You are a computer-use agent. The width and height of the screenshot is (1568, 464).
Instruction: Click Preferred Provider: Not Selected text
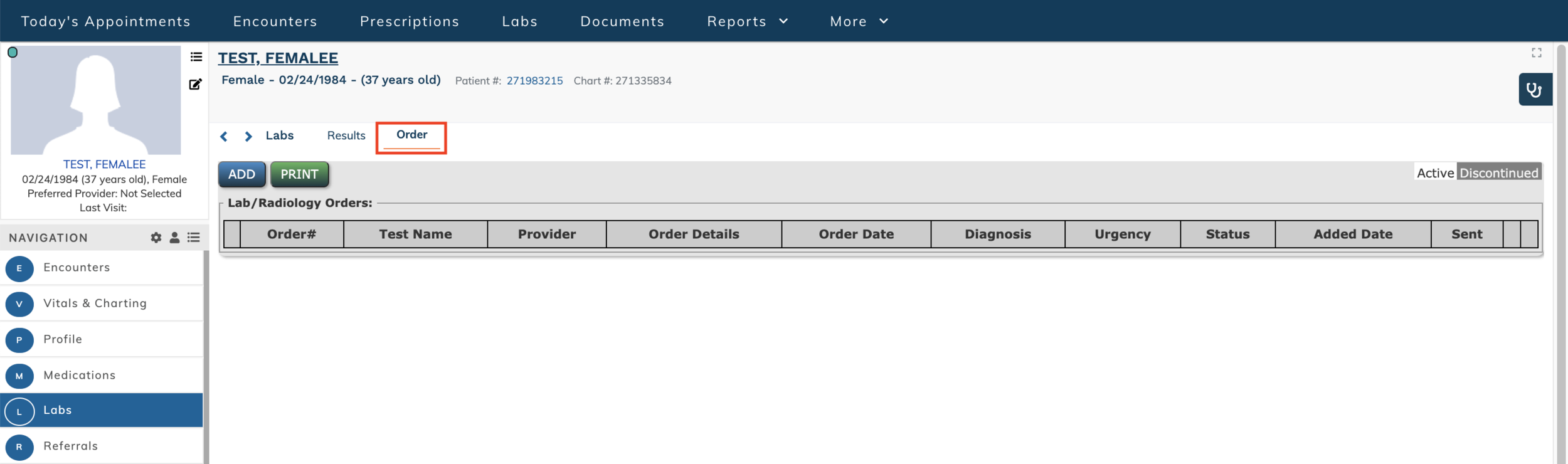click(x=104, y=194)
